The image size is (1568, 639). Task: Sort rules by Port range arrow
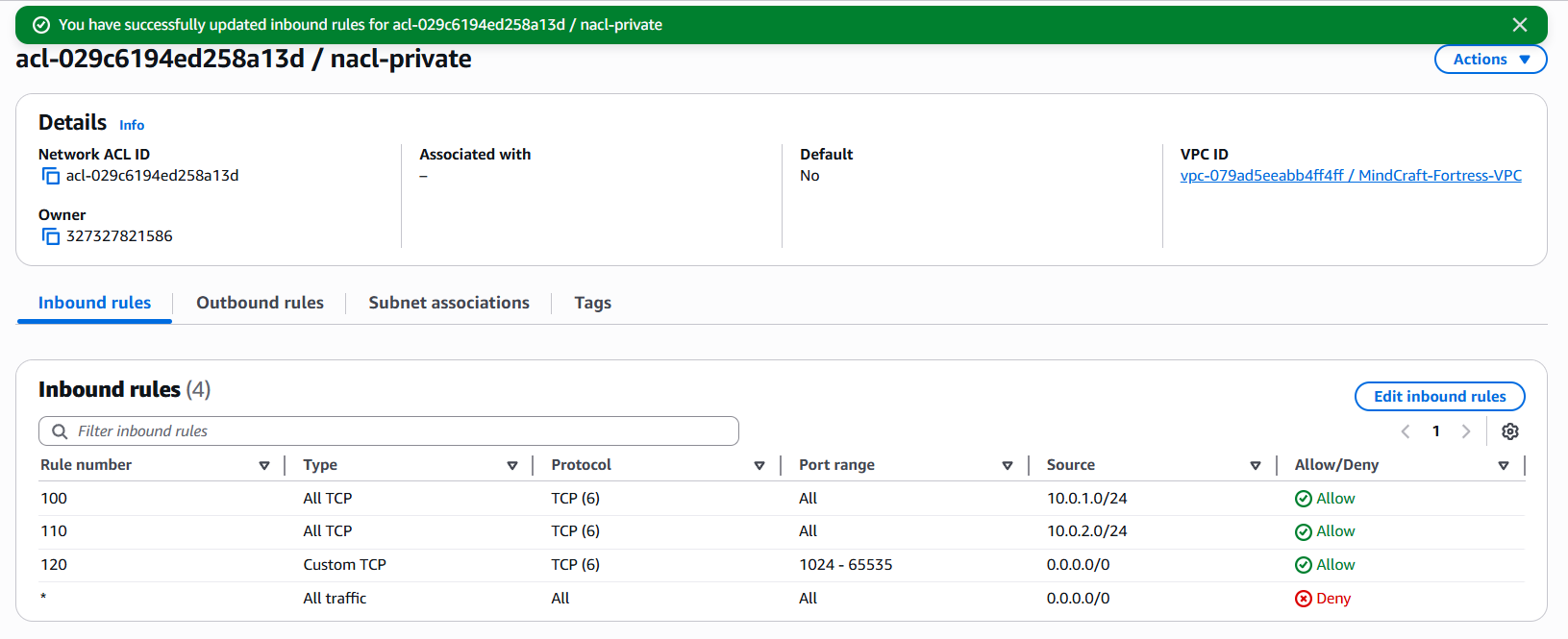pos(1008,465)
